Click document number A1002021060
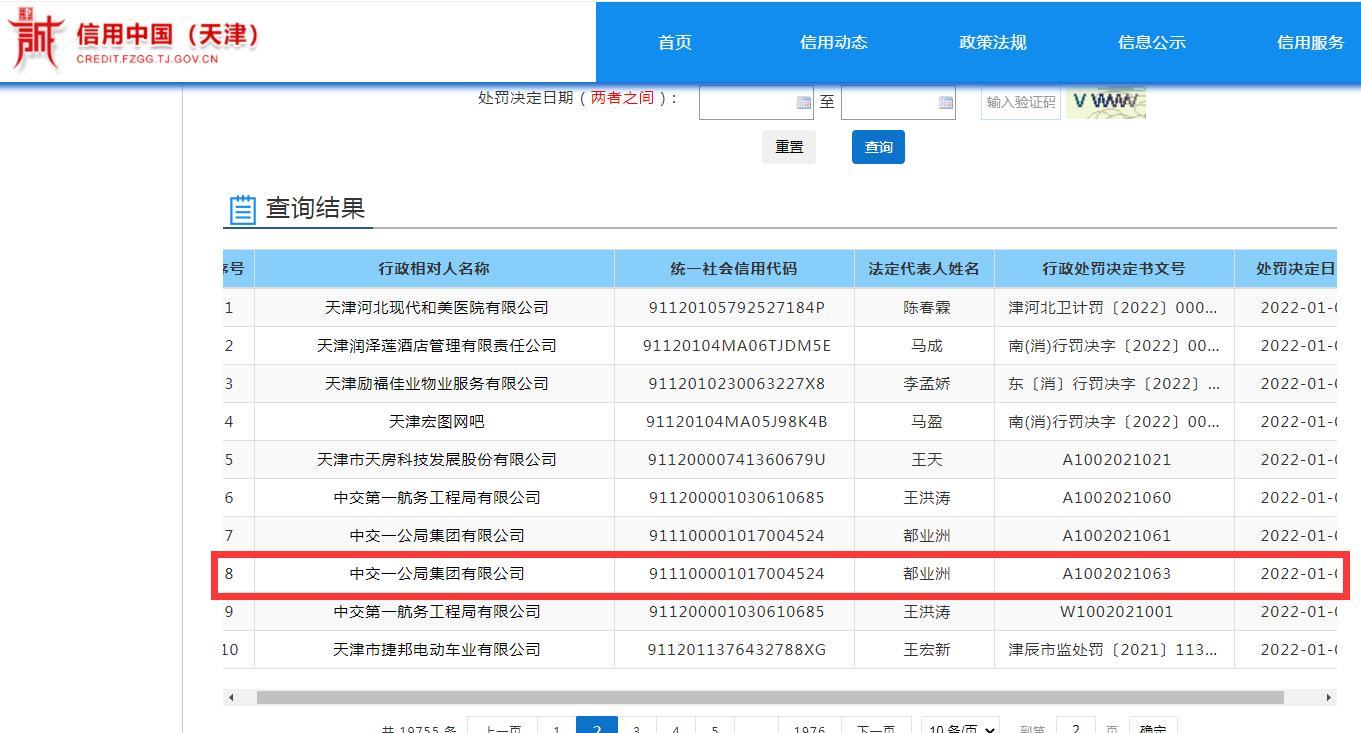Screen dimensions: 1361x733 point(1116,498)
